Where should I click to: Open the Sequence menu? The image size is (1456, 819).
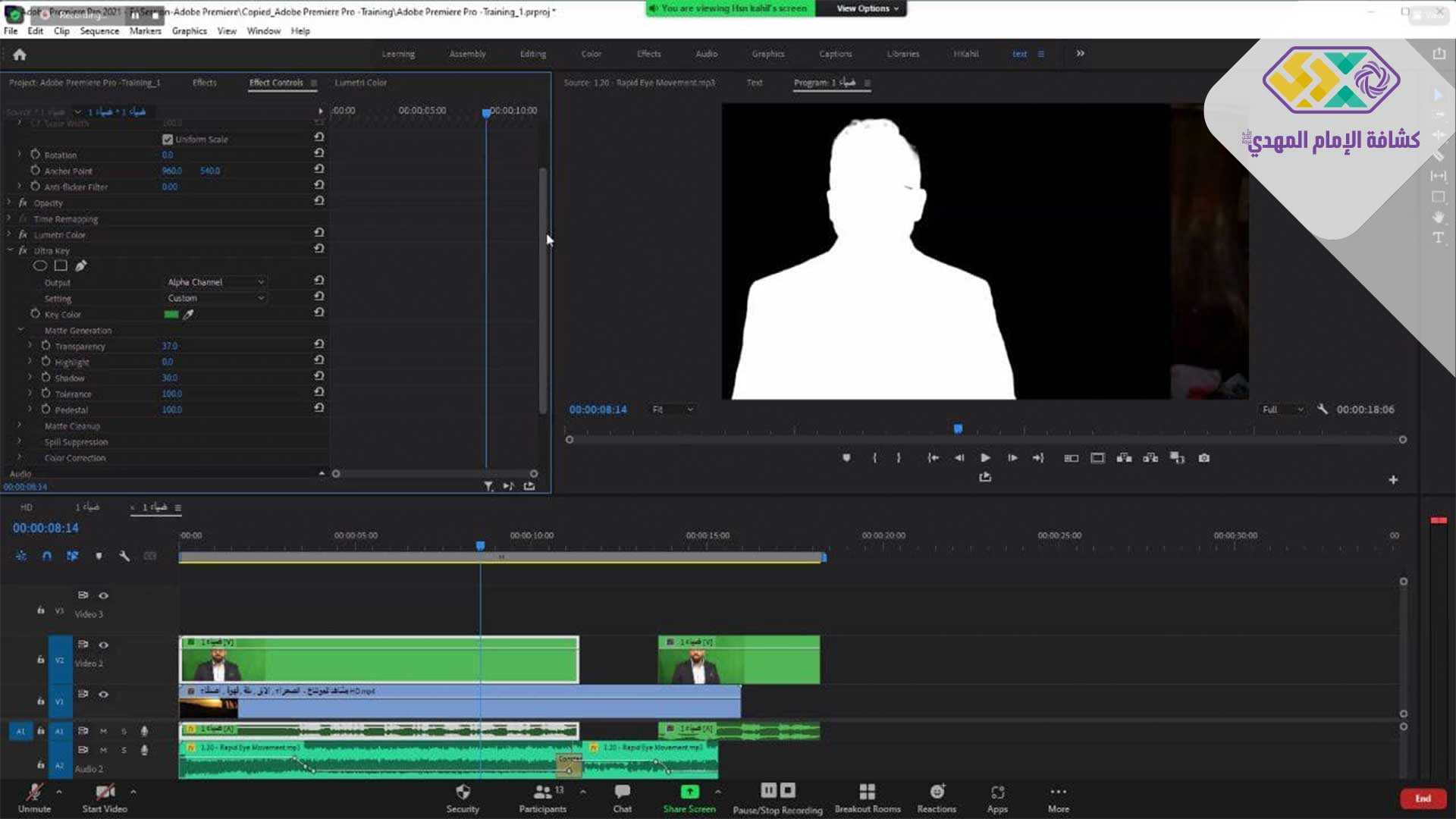coord(99,31)
